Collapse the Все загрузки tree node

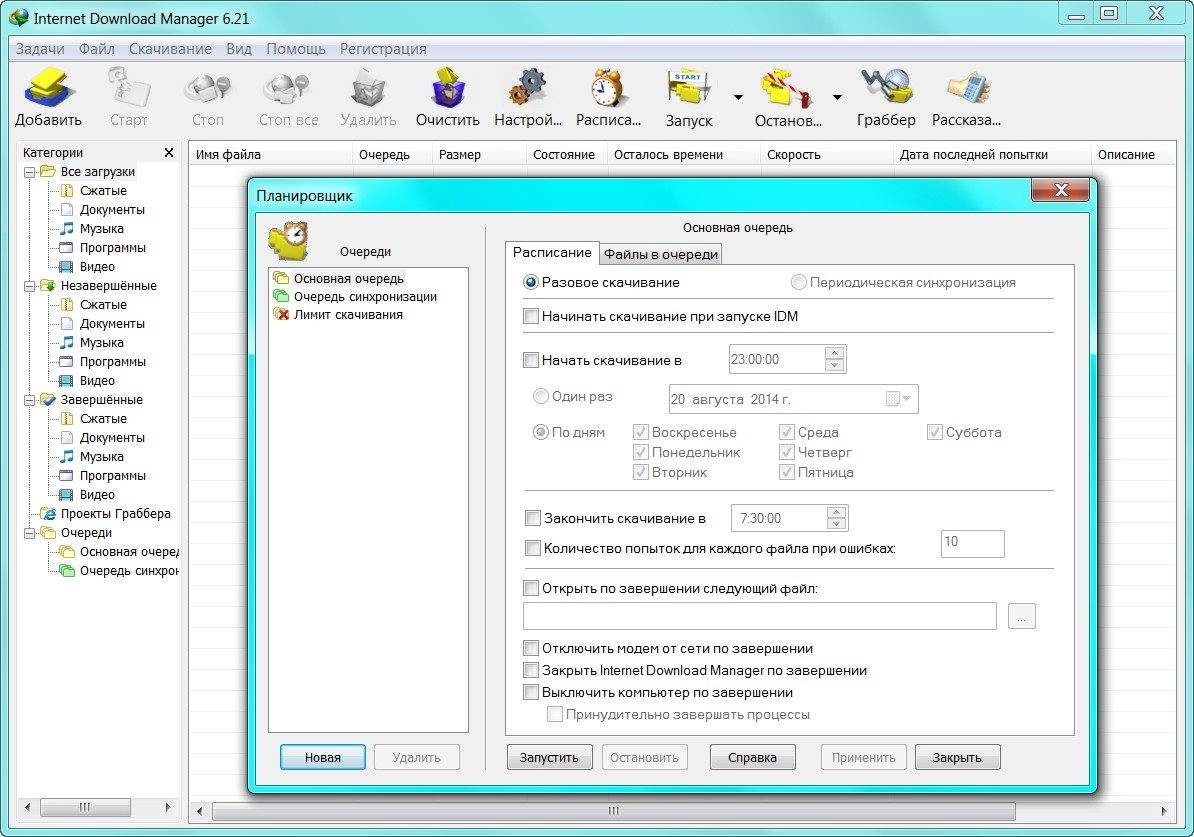(x=29, y=172)
